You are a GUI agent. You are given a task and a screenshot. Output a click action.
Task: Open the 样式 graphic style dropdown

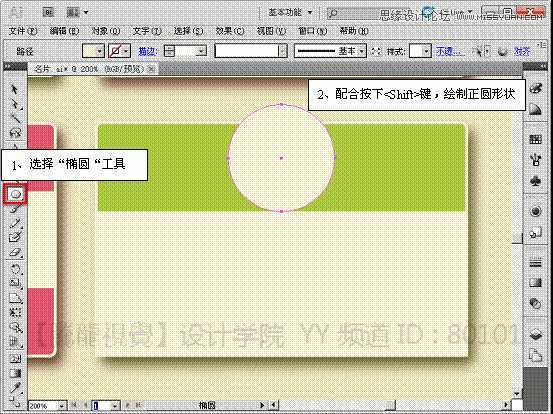(x=426, y=51)
